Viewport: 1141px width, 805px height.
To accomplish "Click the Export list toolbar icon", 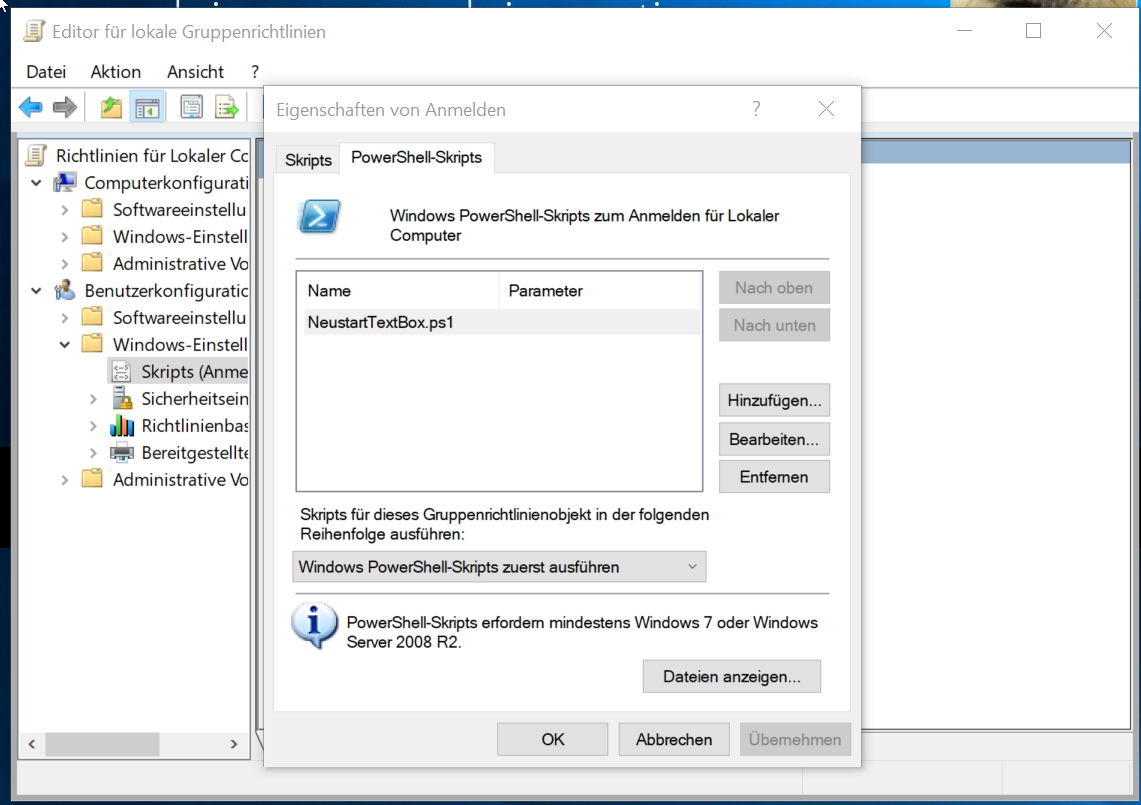I will [x=227, y=108].
